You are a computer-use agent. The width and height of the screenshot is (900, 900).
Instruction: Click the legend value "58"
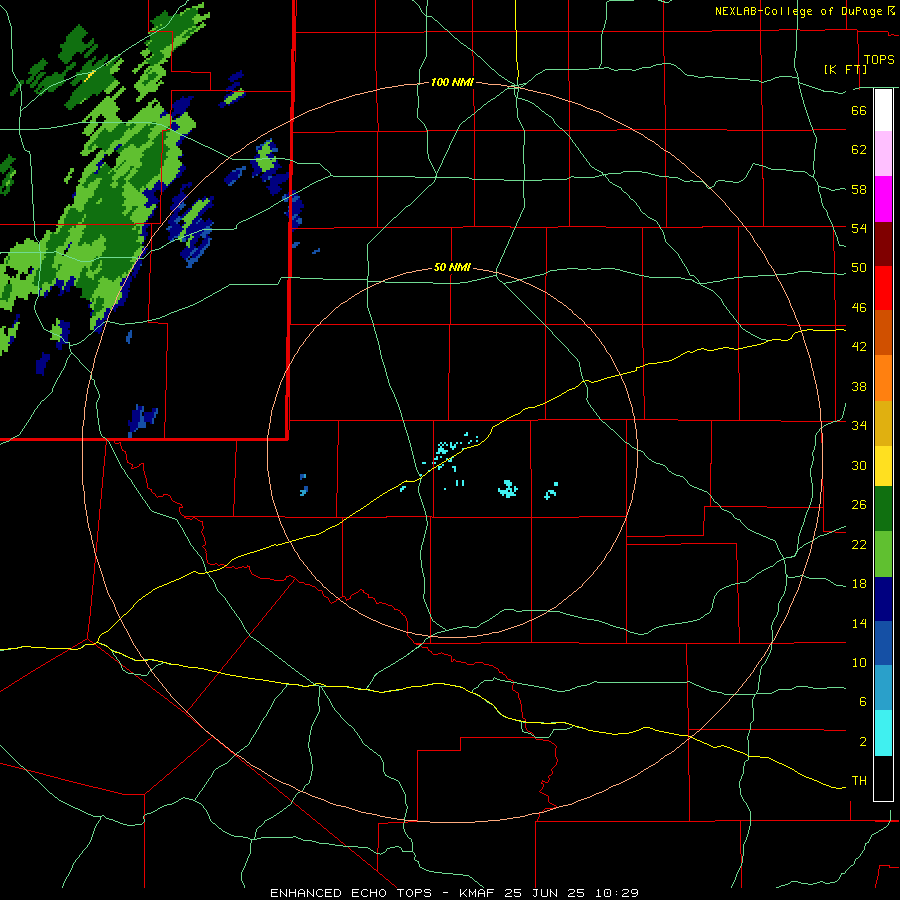pyautogui.click(x=859, y=189)
